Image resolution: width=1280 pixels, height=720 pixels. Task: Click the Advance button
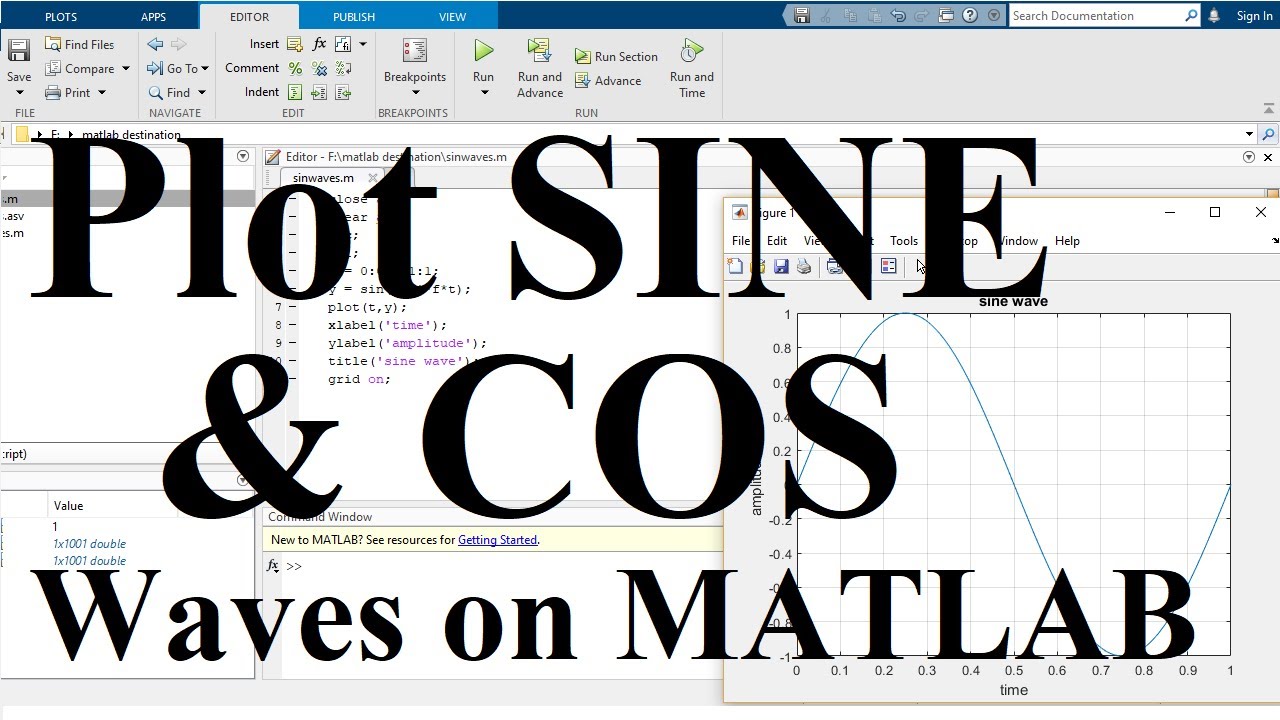coord(608,81)
